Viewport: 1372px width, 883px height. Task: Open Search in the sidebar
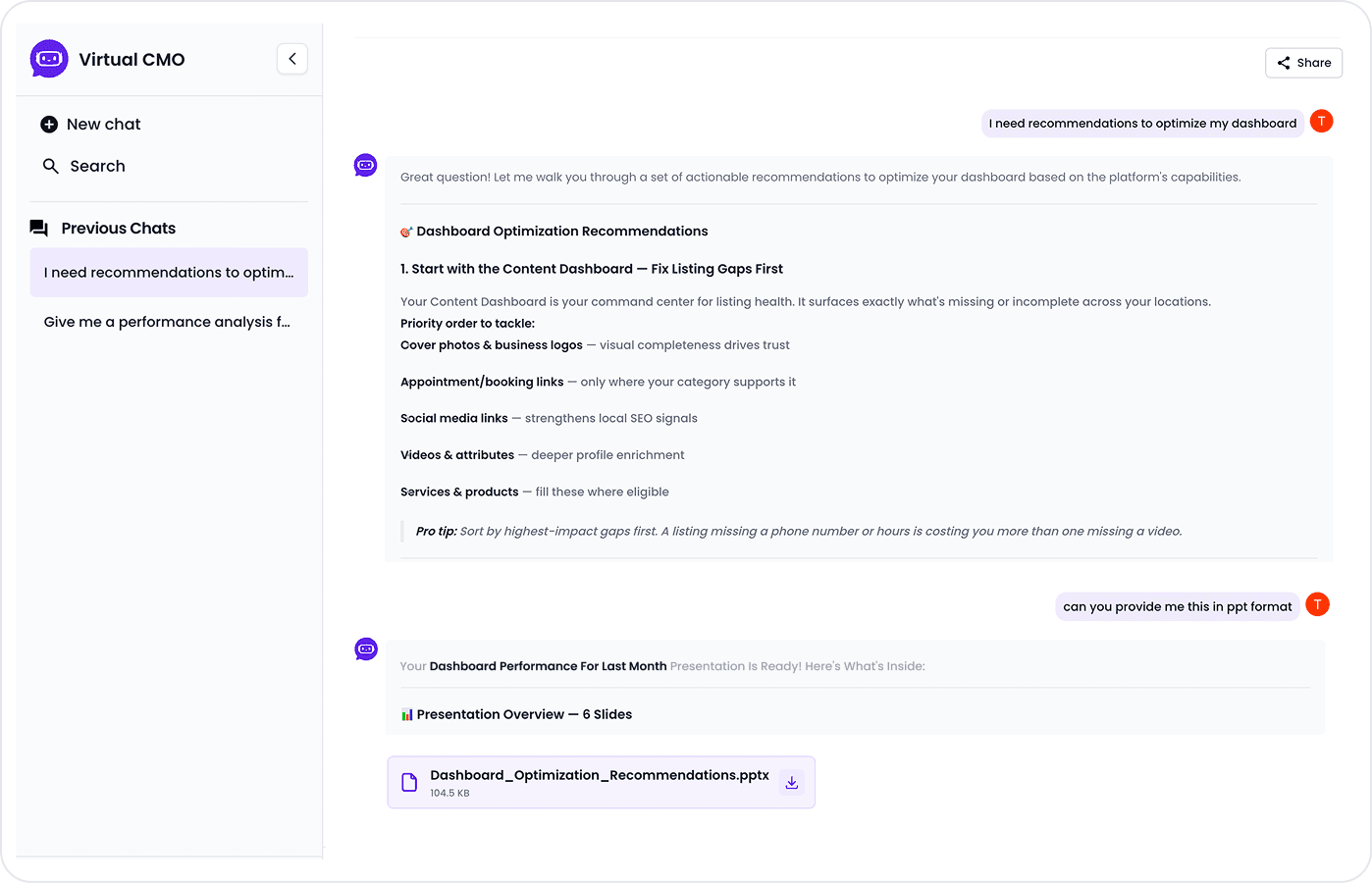(84, 167)
